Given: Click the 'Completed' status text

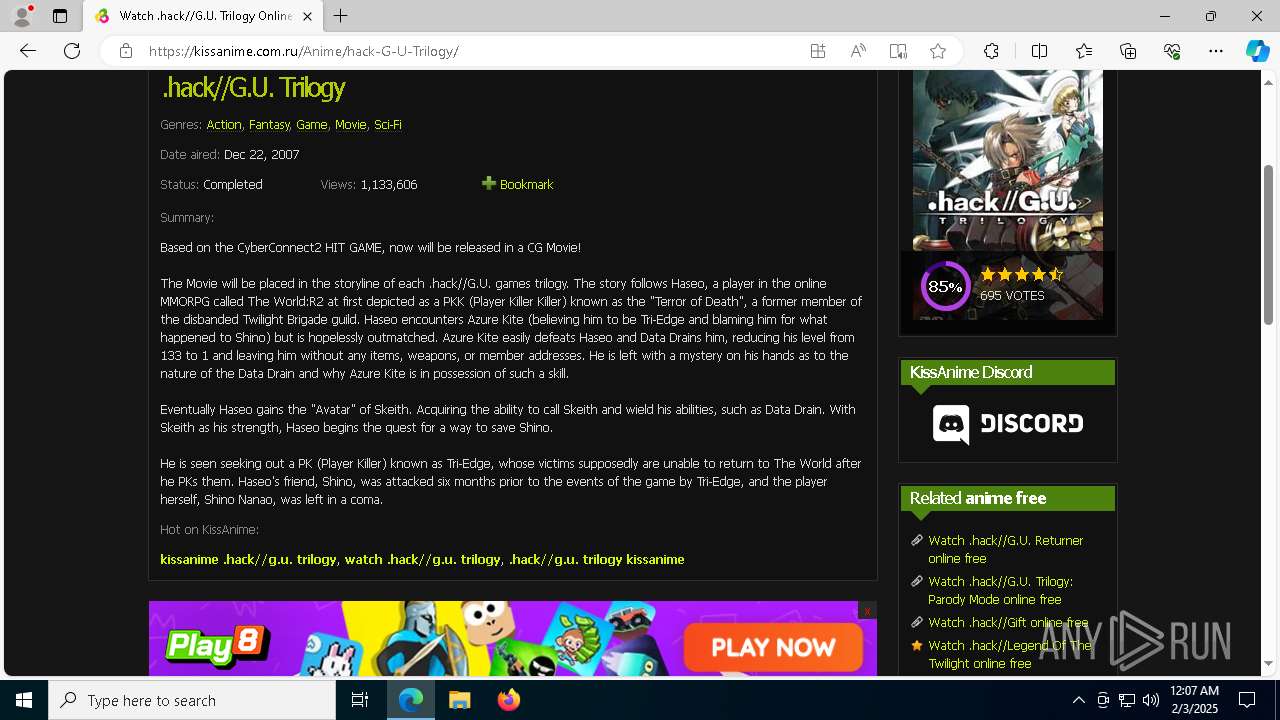Looking at the screenshot, I should coord(232,185).
